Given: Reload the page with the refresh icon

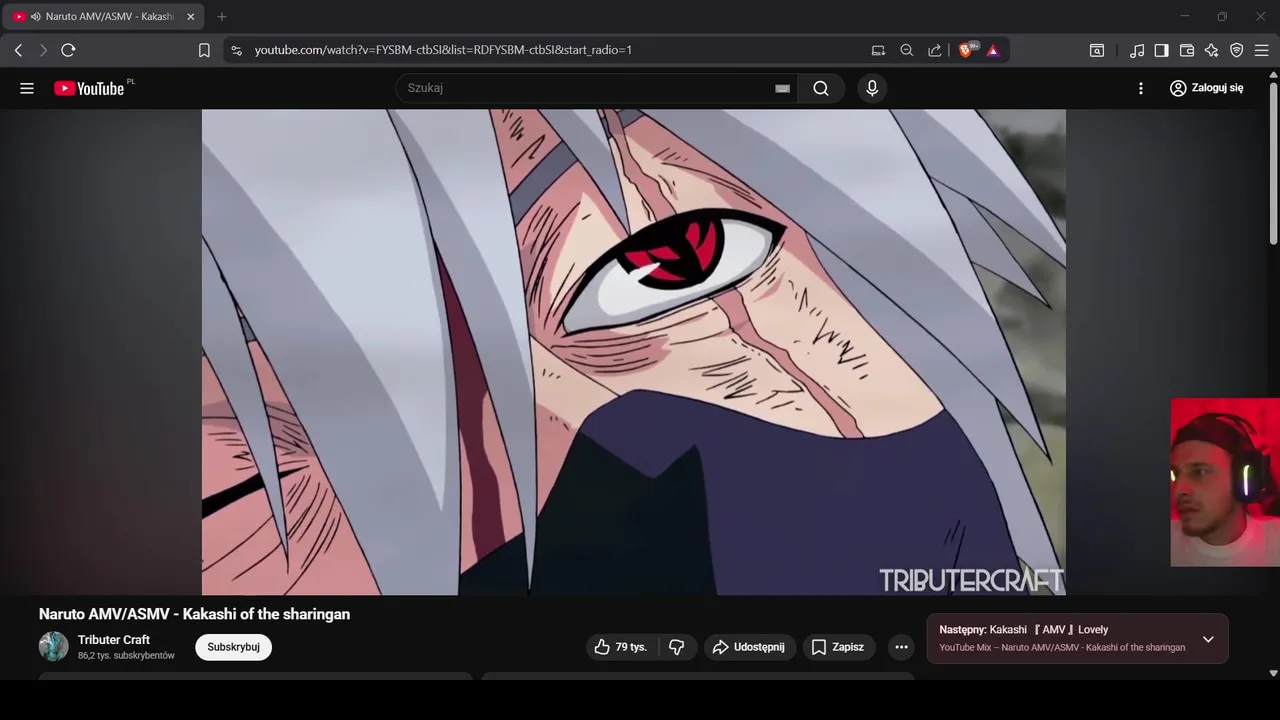Looking at the screenshot, I should [68, 50].
